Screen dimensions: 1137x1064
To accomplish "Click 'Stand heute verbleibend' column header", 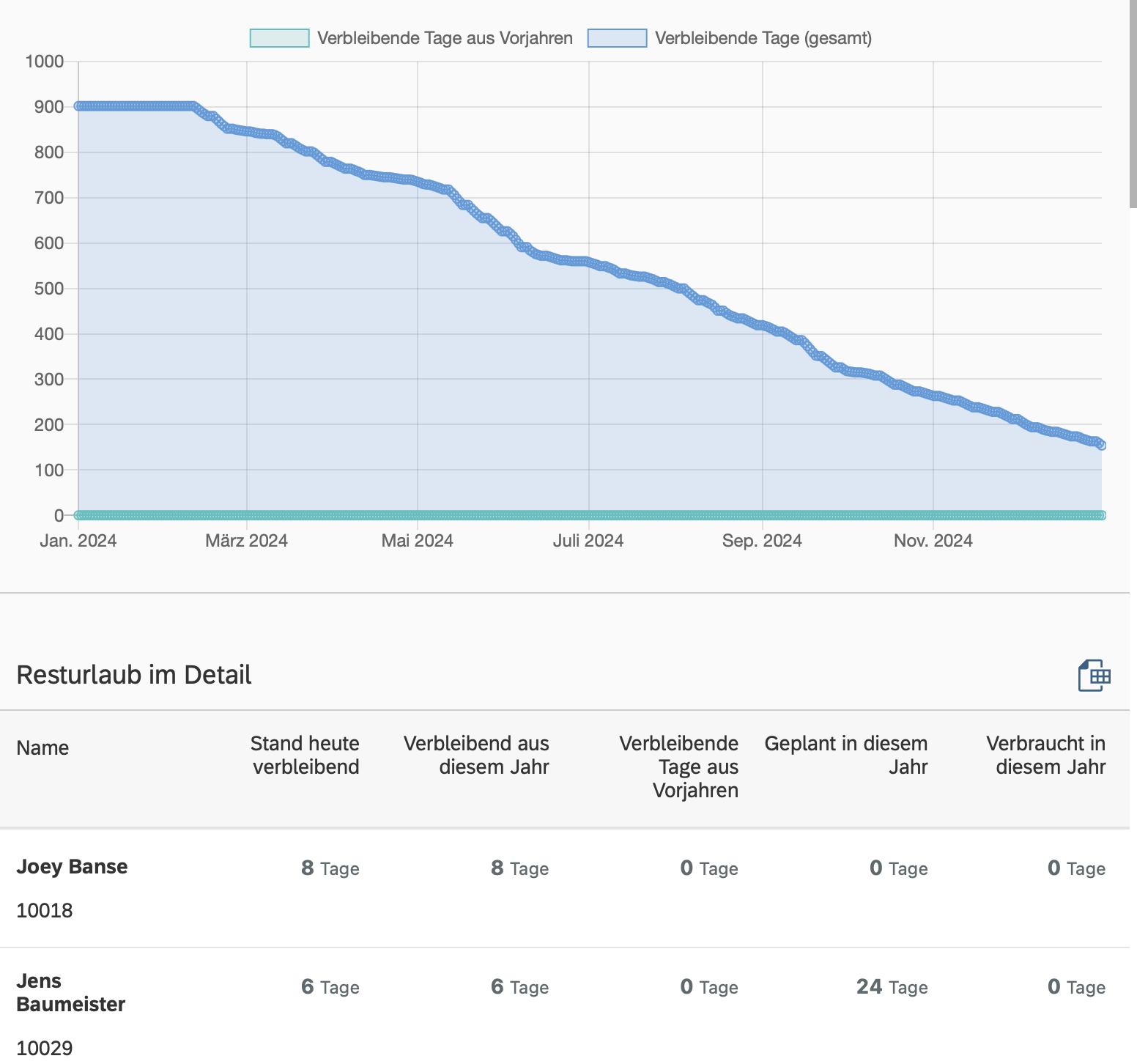I will point(305,755).
